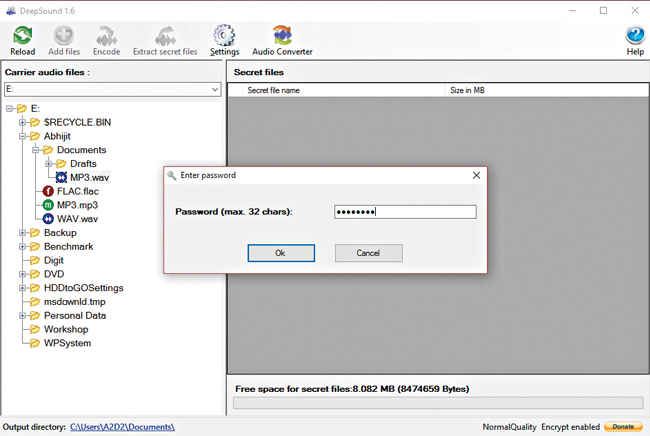Select the WAV.wav file icon
The height and width of the screenshot is (436, 650).
pos(48,218)
